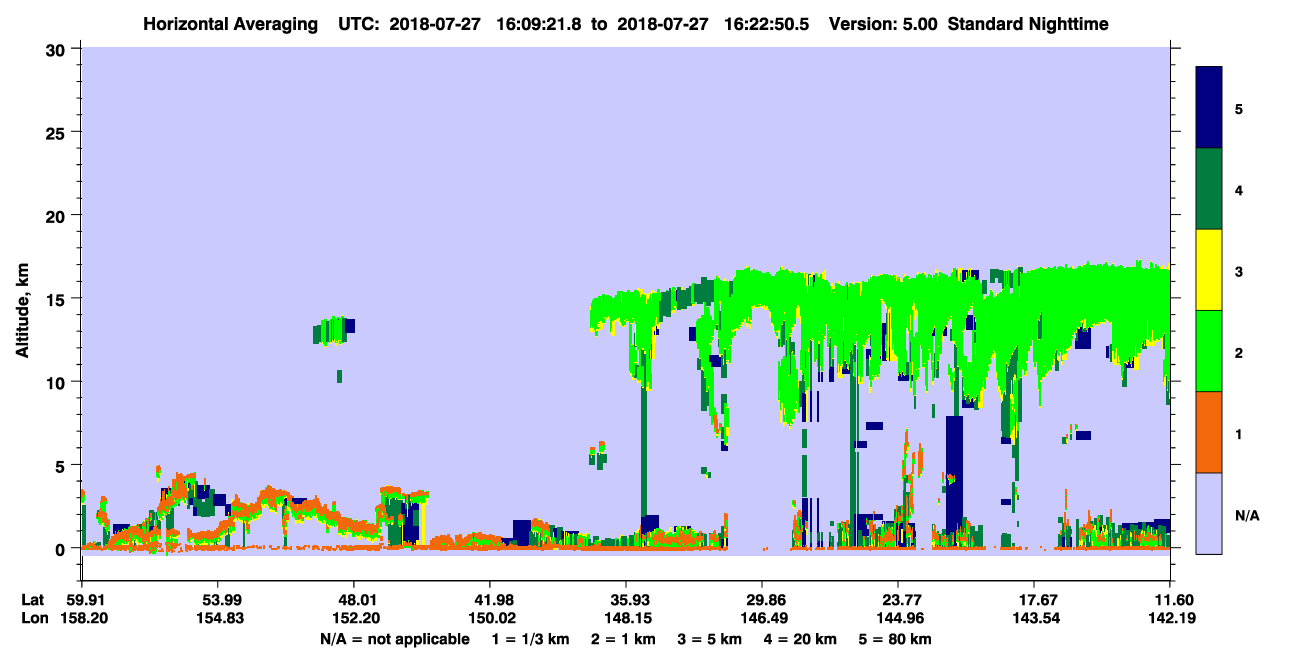Click the longitude value 154.83

tap(218, 618)
